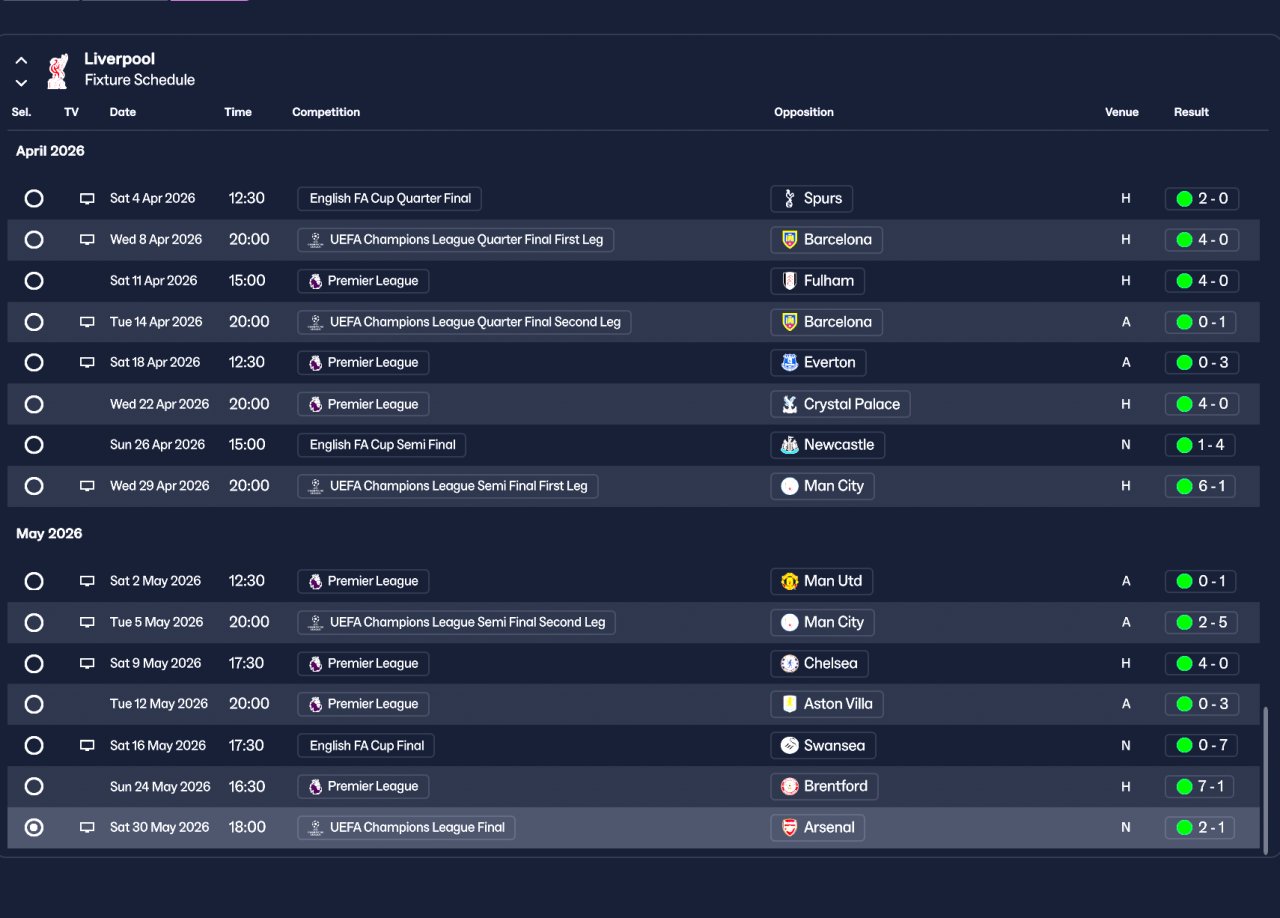Click the up chevron beside Liverpool

click(x=21, y=61)
